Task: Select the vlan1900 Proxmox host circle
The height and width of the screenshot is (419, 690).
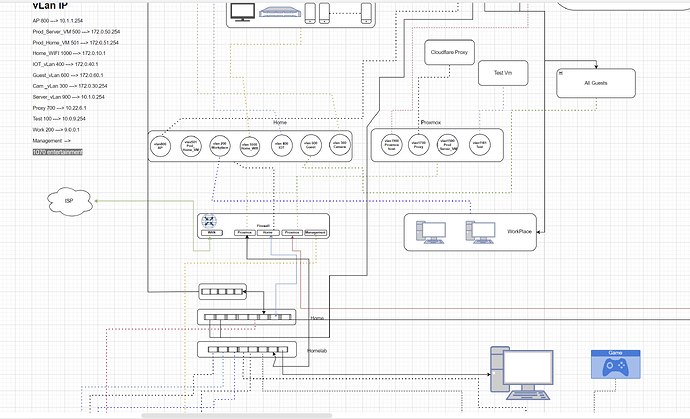Action: [392, 145]
